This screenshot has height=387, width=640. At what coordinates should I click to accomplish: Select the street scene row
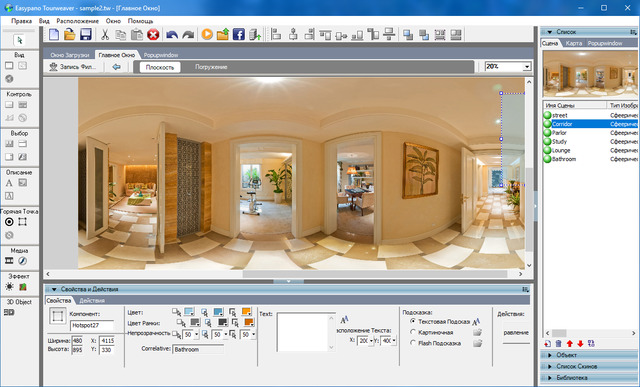pos(590,116)
